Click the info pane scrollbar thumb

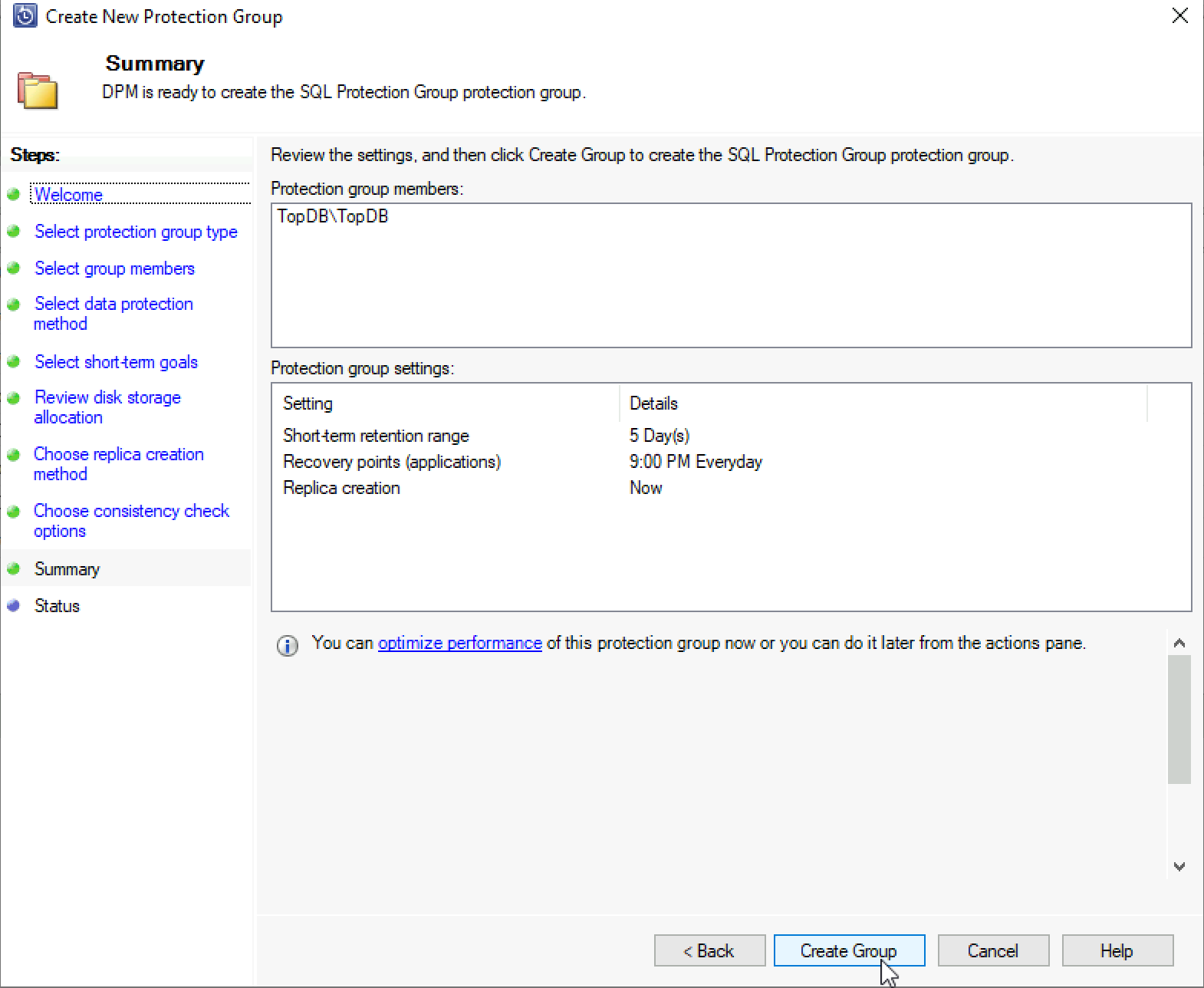[1179, 720]
